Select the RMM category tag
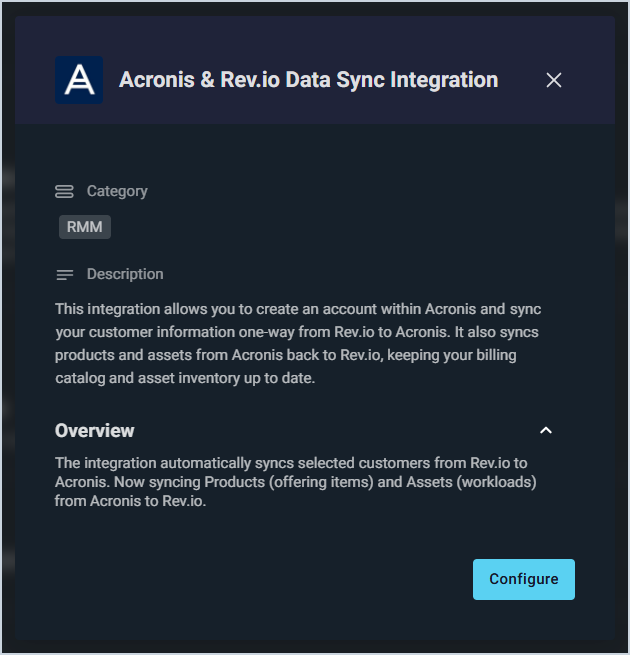 [x=85, y=227]
